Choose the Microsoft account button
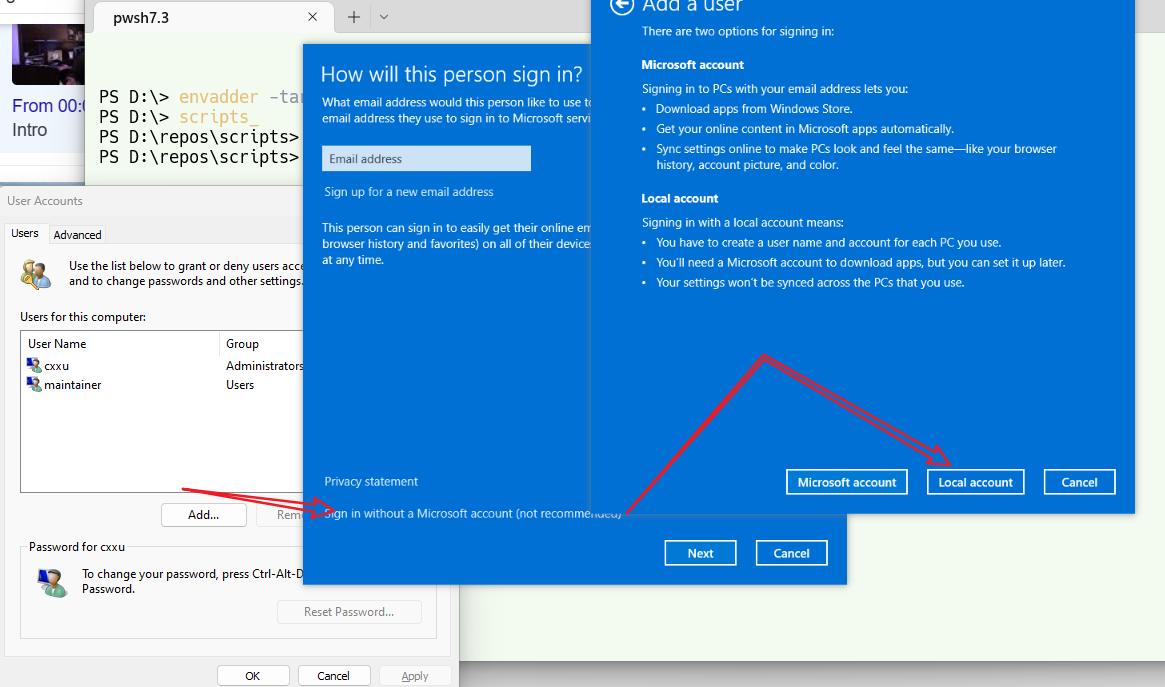 [x=847, y=482]
